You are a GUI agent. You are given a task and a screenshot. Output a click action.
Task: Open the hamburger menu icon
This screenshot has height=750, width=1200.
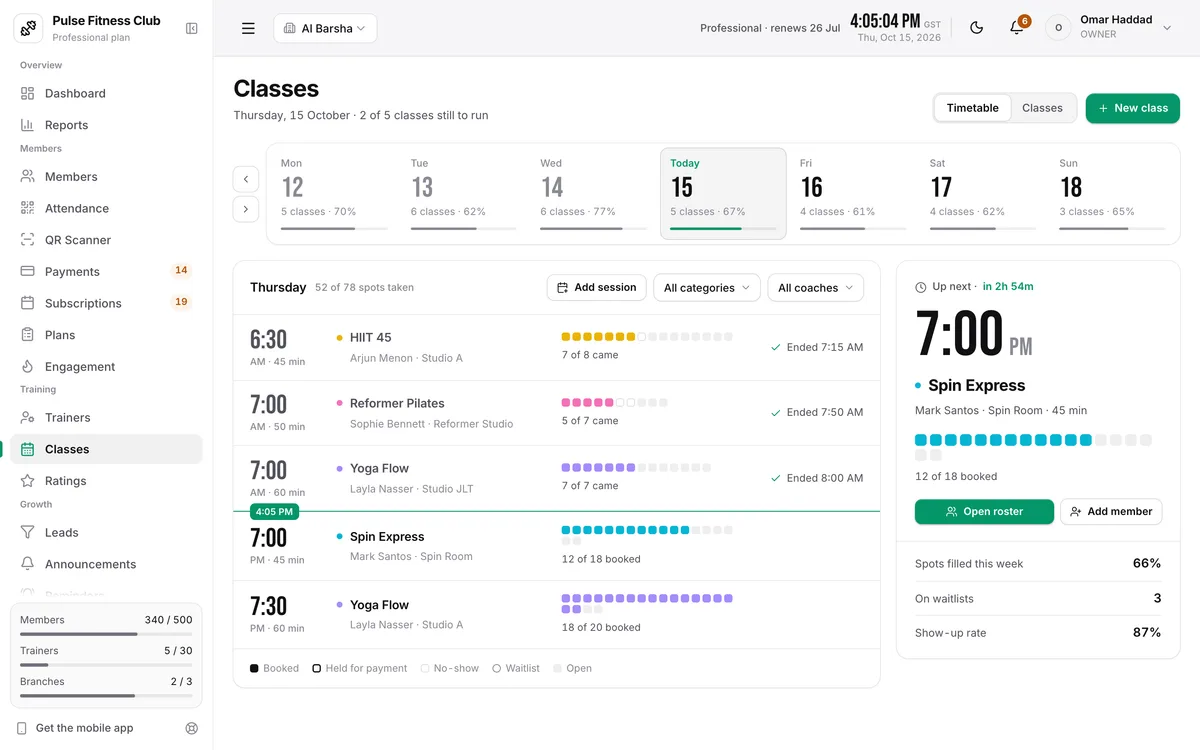click(x=248, y=28)
